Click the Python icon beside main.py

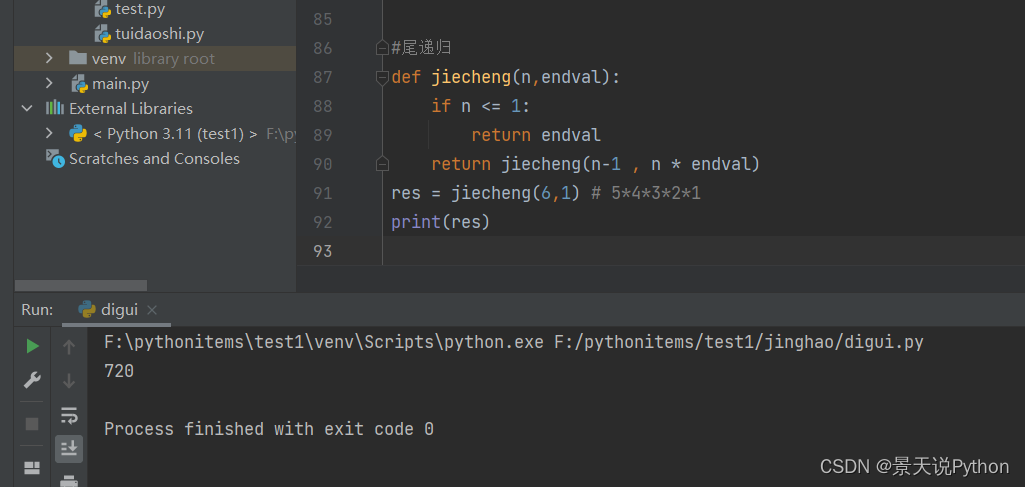(x=80, y=84)
